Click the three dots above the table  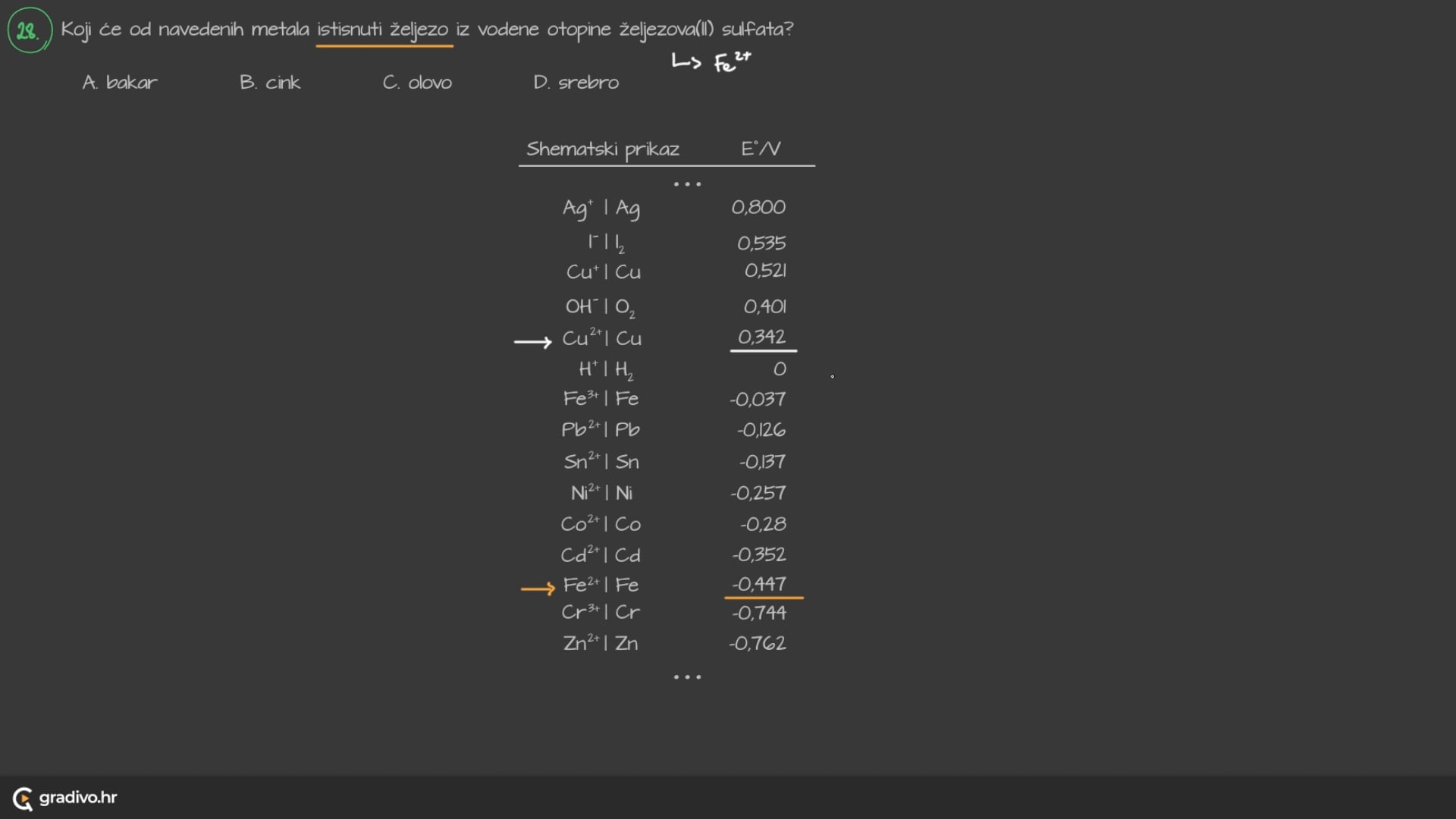click(x=687, y=184)
